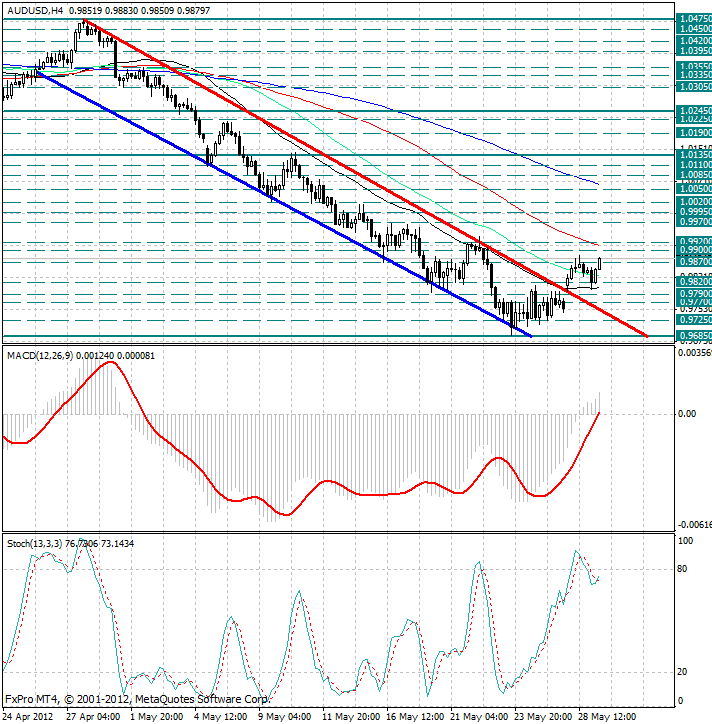
Task: Click the 0.9685 price level label
Action: tap(694, 336)
